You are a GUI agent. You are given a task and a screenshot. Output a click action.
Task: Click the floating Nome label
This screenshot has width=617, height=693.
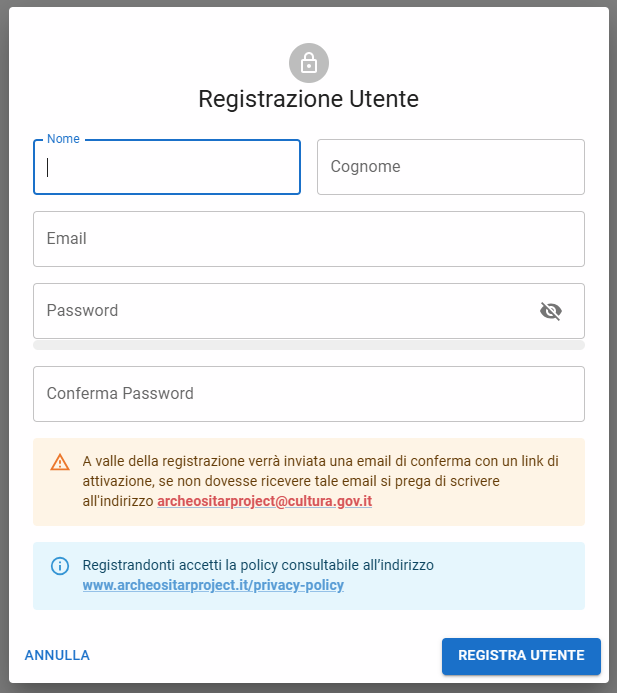63,139
